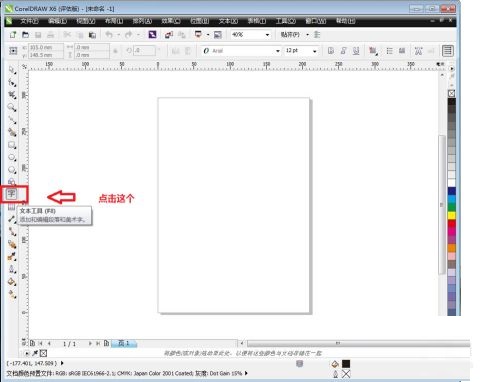
Task: Click the horizontal scrollbar at bottom
Action: pyautogui.click(x=359, y=343)
